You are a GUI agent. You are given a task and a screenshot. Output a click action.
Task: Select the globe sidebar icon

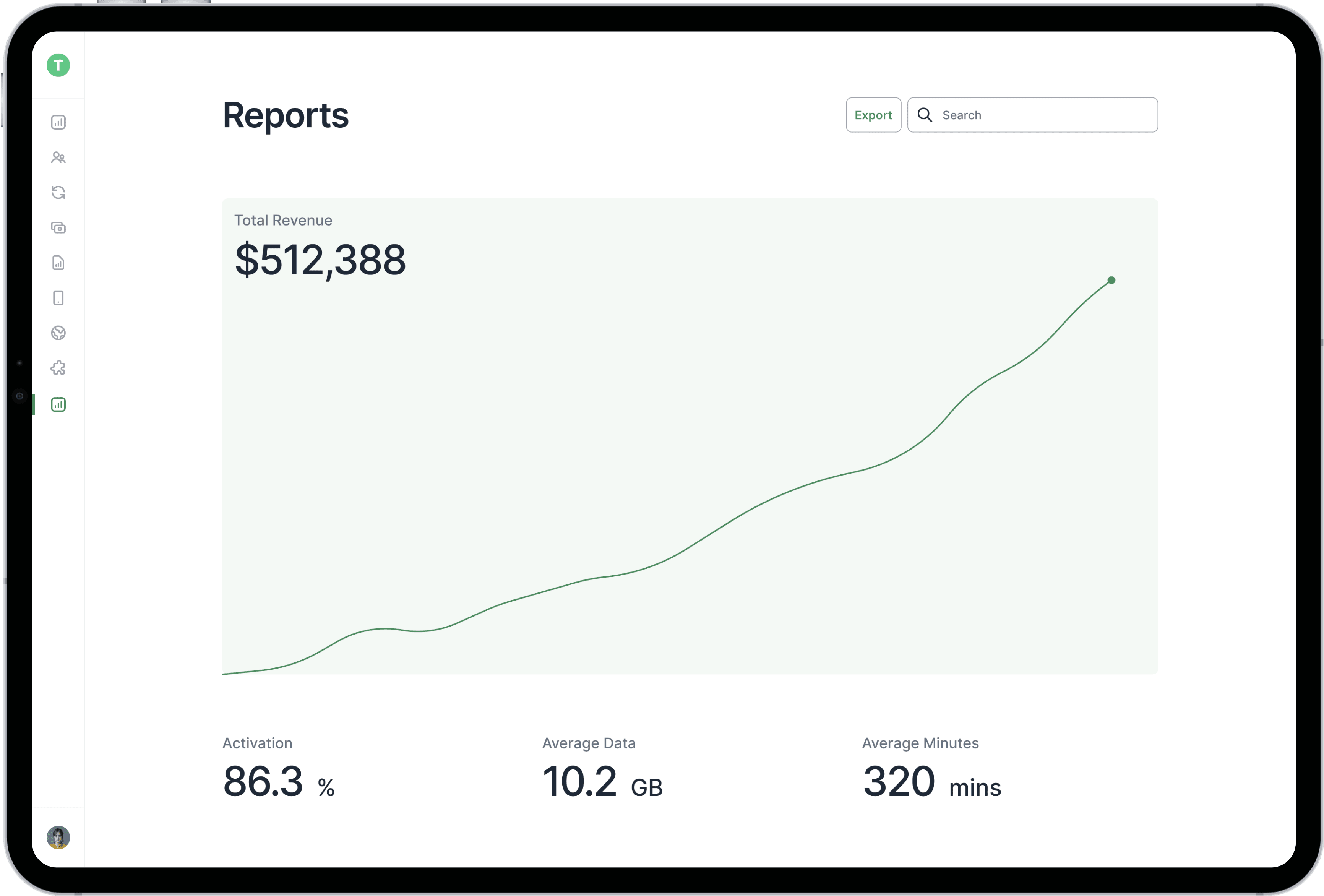point(58,333)
